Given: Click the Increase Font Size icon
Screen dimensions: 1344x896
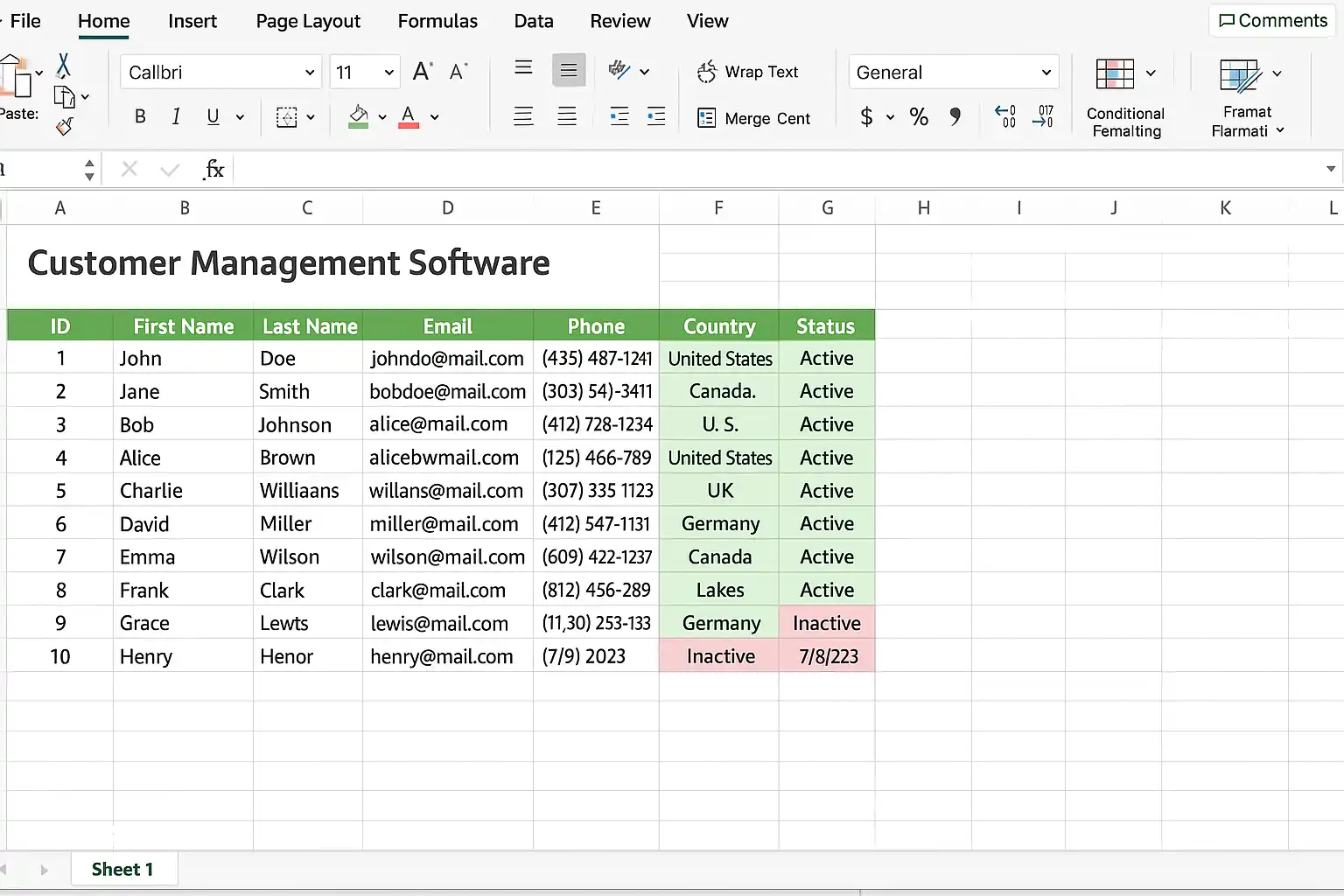Looking at the screenshot, I should [423, 72].
